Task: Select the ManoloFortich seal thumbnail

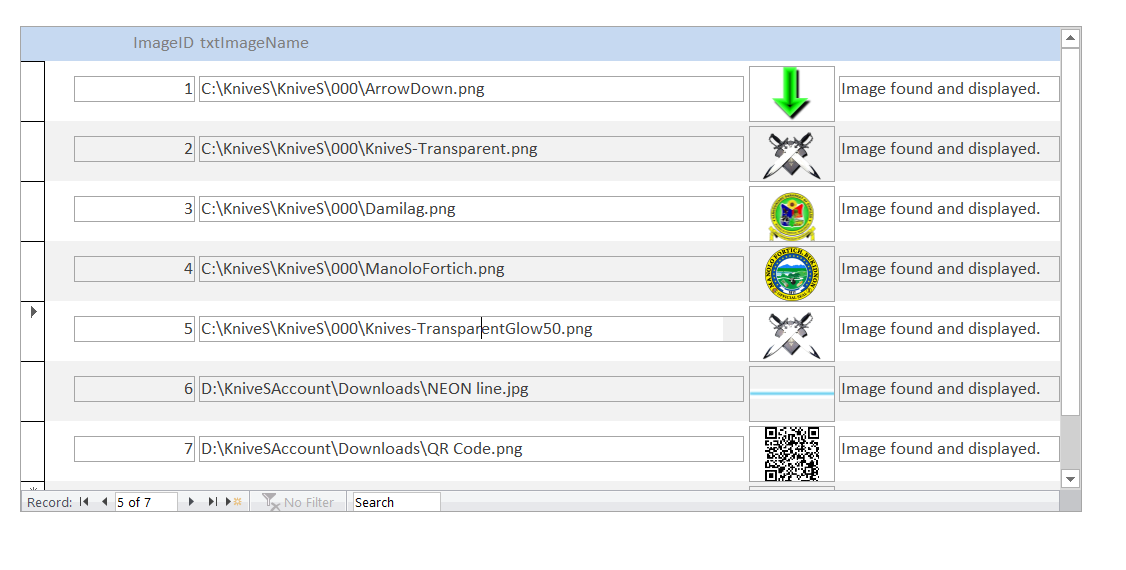Action: (x=791, y=274)
